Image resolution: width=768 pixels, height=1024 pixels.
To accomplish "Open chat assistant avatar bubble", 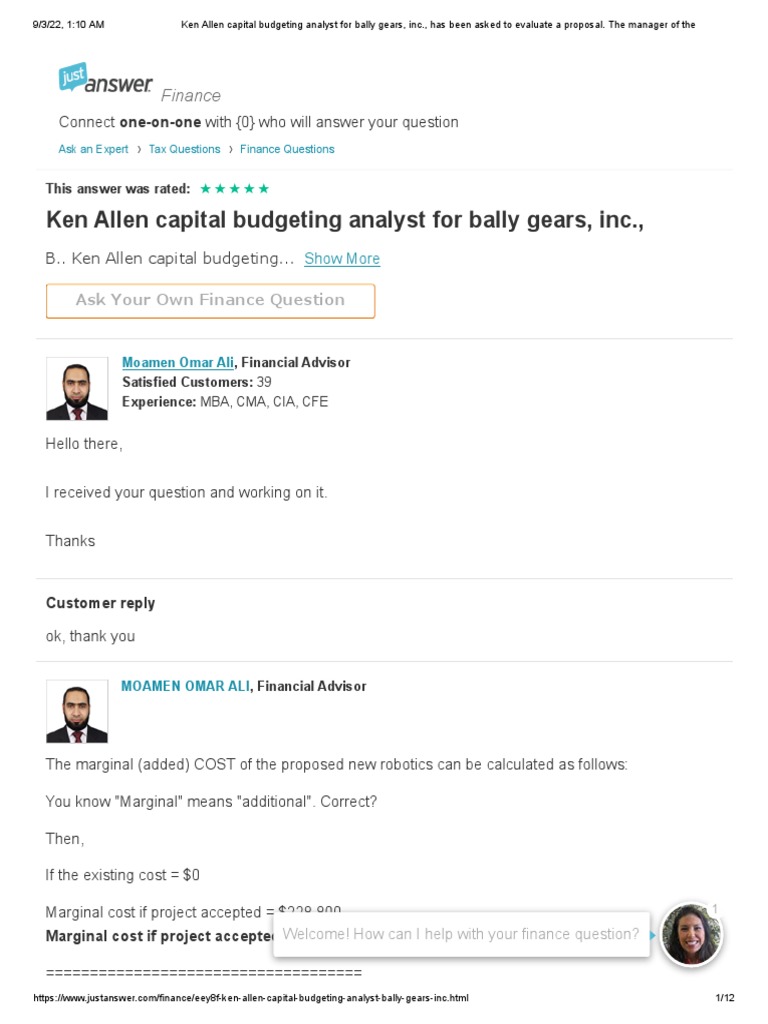I will (x=690, y=934).
